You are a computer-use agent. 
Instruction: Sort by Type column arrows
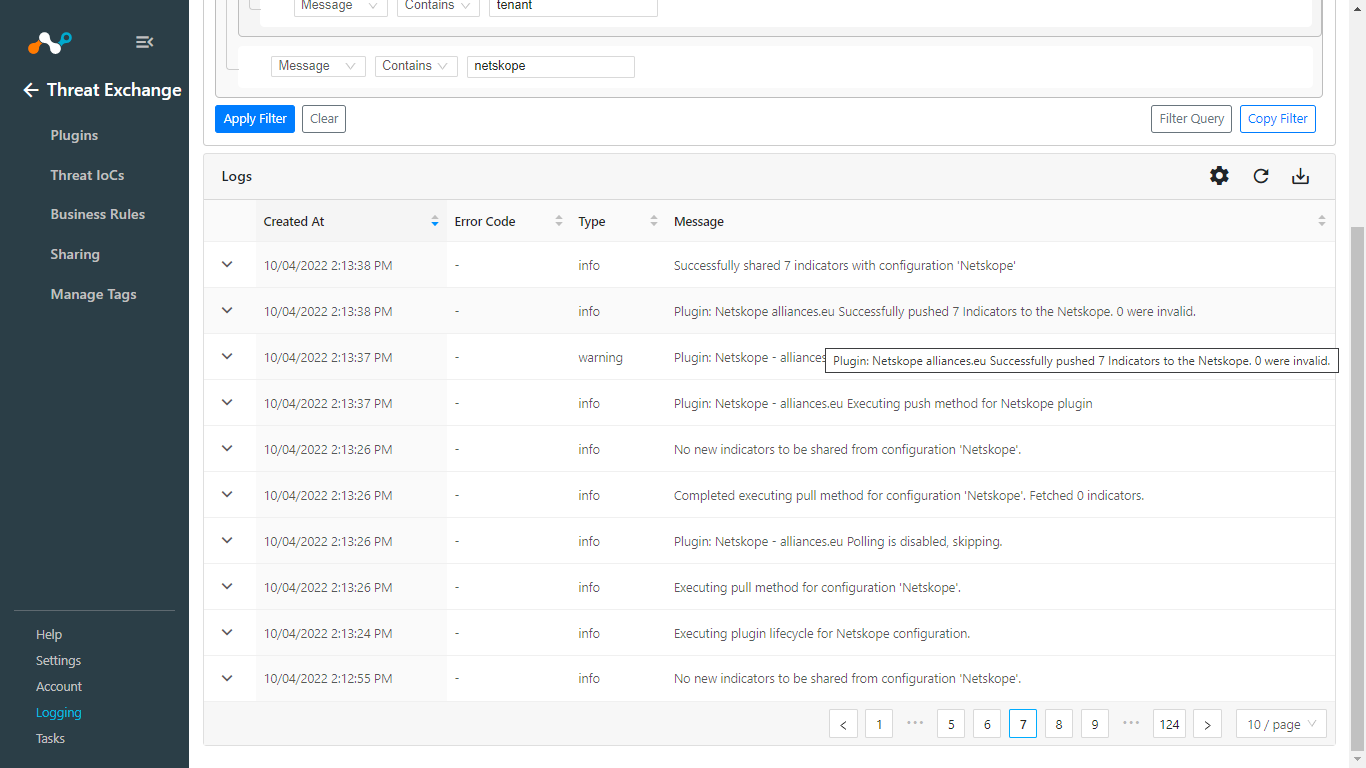[x=654, y=221]
